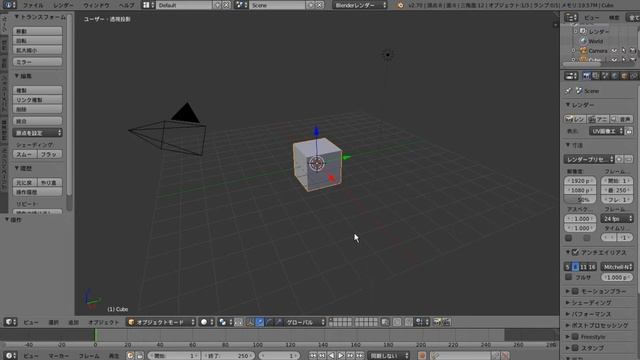The image size is (640, 360).
Task: Open the Blender Render engine dropdown
Action: click(x=360, y=5)
